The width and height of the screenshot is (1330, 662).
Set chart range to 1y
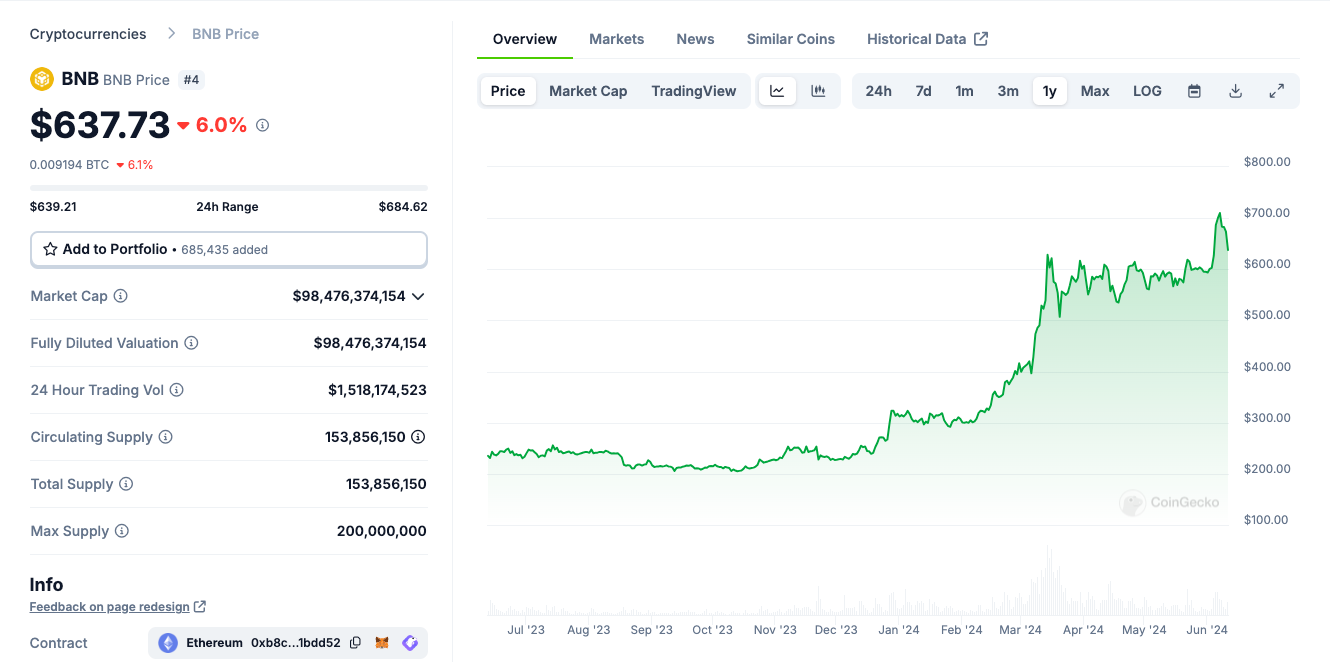pyautogui.click(x=1050, y=91)
